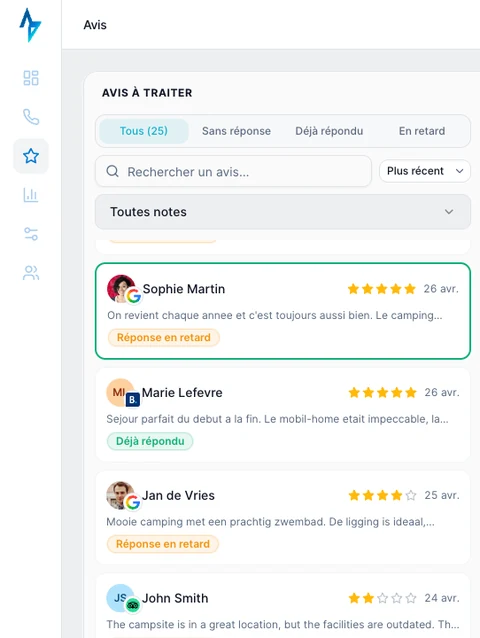Click John Smith's two-star rating
The height and width of the screenshot is (638, 480).
click(x=382, y=598)
